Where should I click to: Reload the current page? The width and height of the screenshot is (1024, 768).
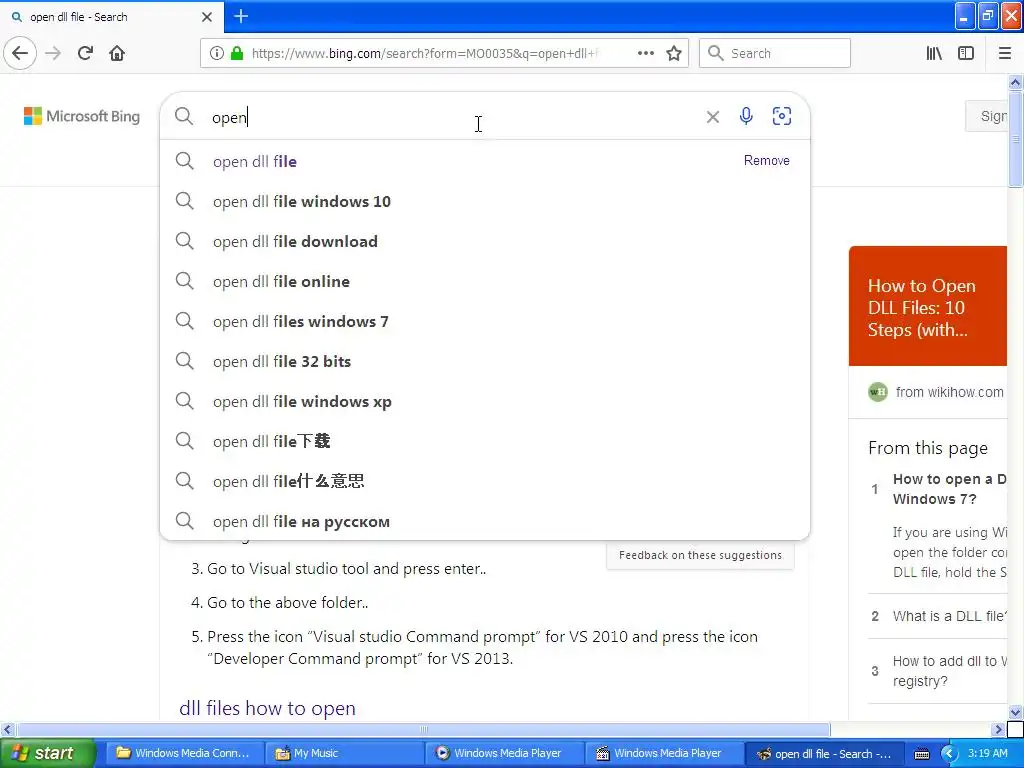[x=85, y=53]
